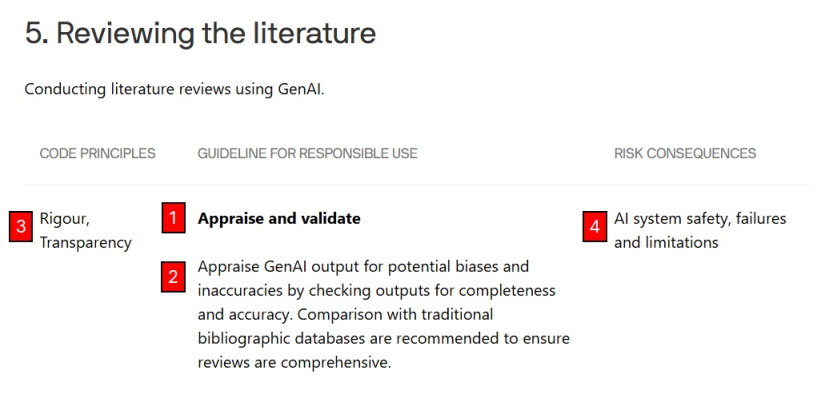Click the line 'and accuracy. Comparison with traditional'
This screenshot has height=406, width=825.
(x=346, y=314)
